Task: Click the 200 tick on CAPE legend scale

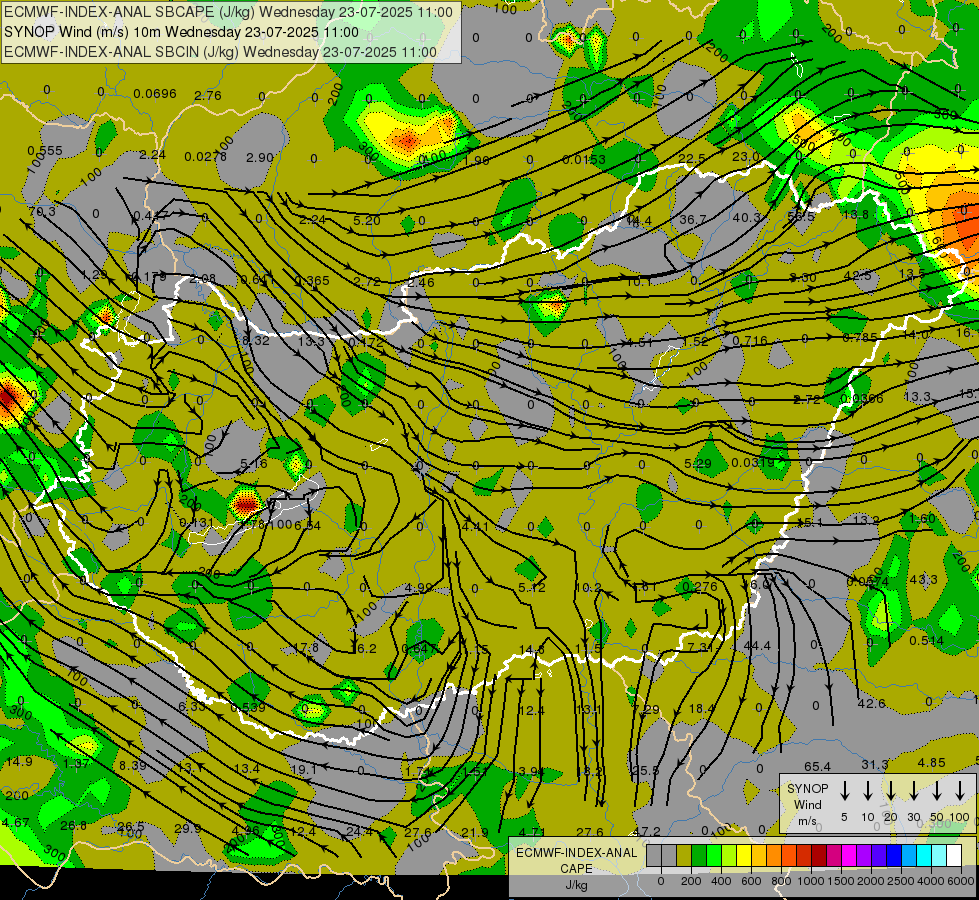Action: [x=691, y=881]
